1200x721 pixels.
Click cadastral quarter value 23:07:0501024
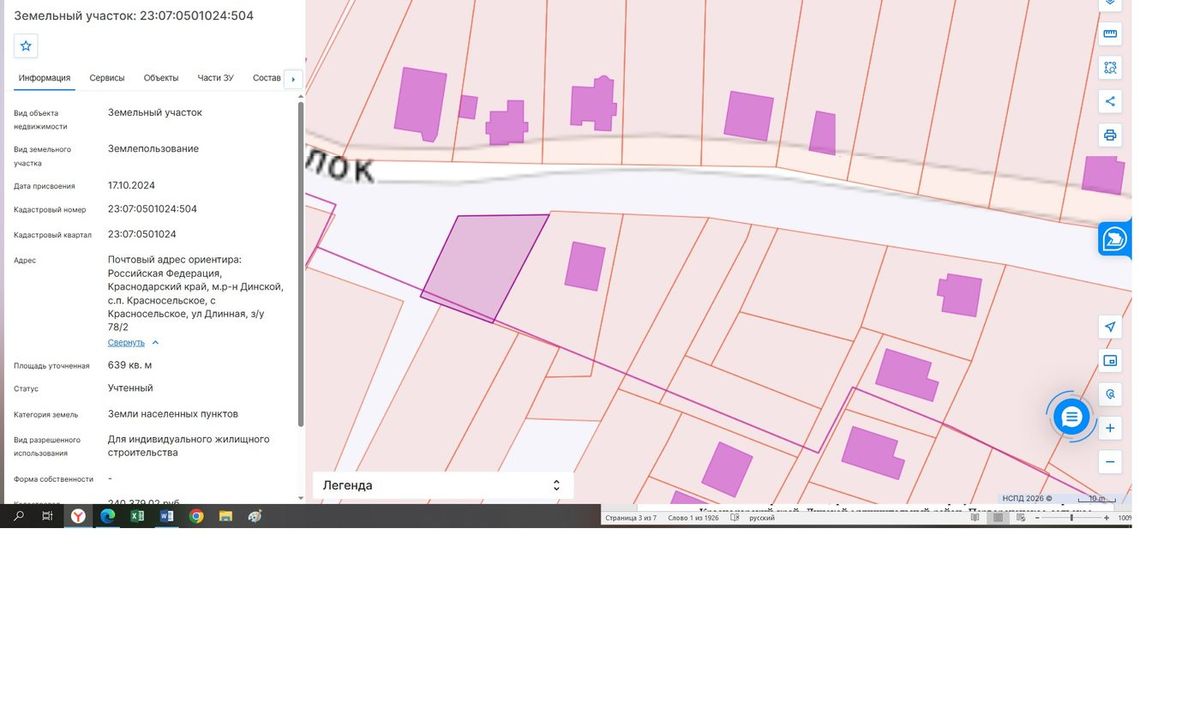tap(142, 234)
